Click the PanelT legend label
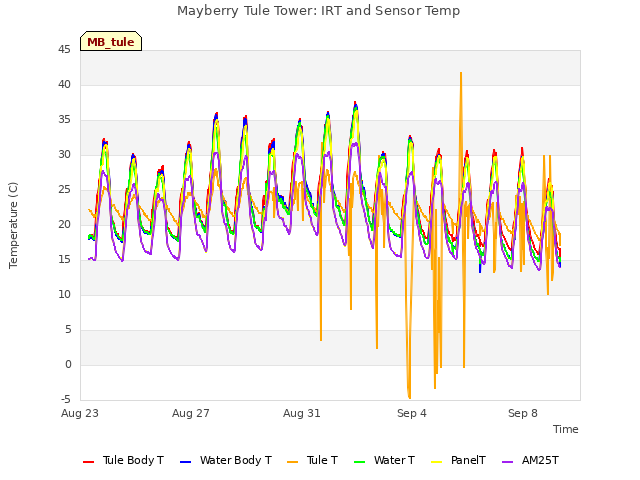This screenshot has height=480, width=640. point(468,460)
